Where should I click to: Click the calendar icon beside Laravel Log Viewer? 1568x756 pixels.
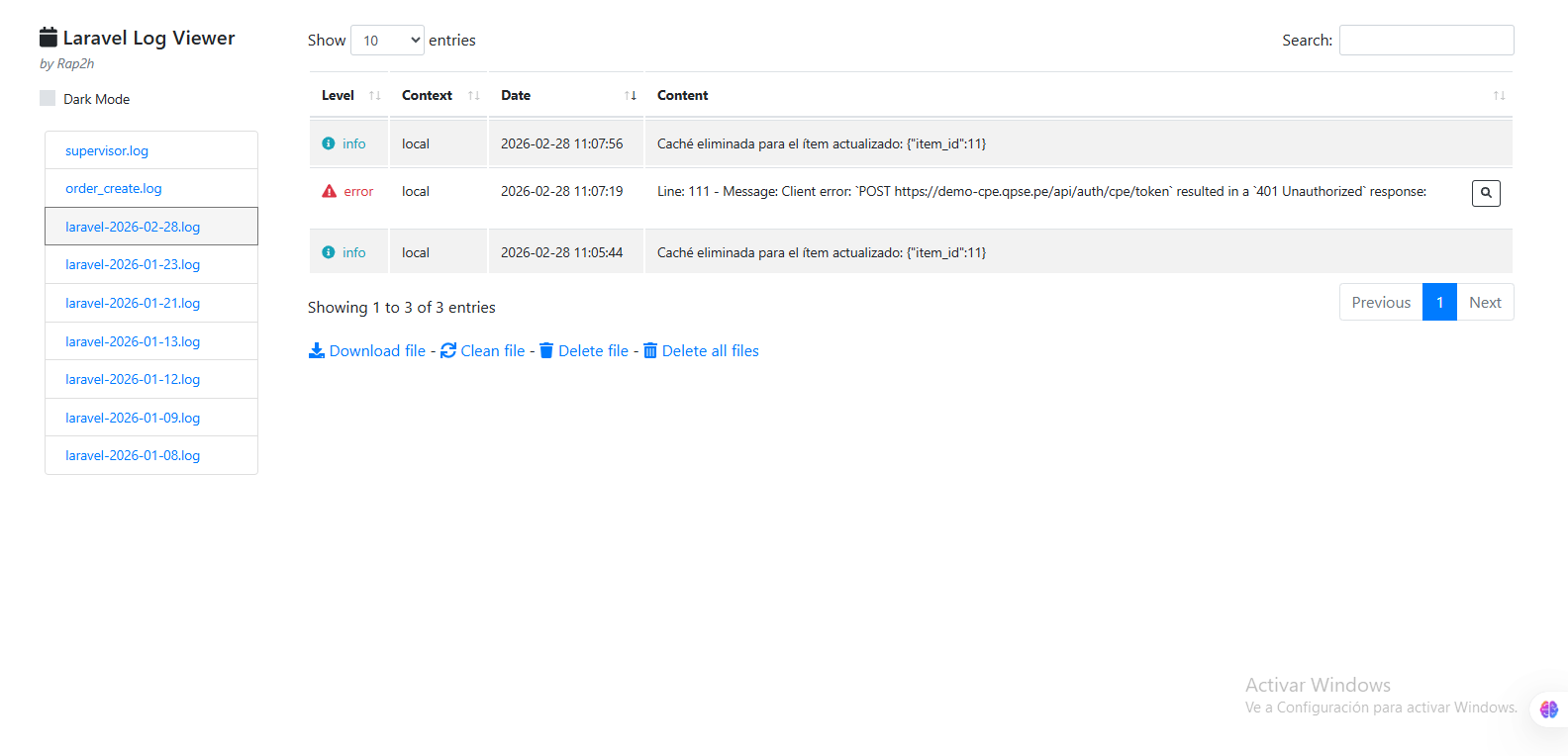(49, 38)
